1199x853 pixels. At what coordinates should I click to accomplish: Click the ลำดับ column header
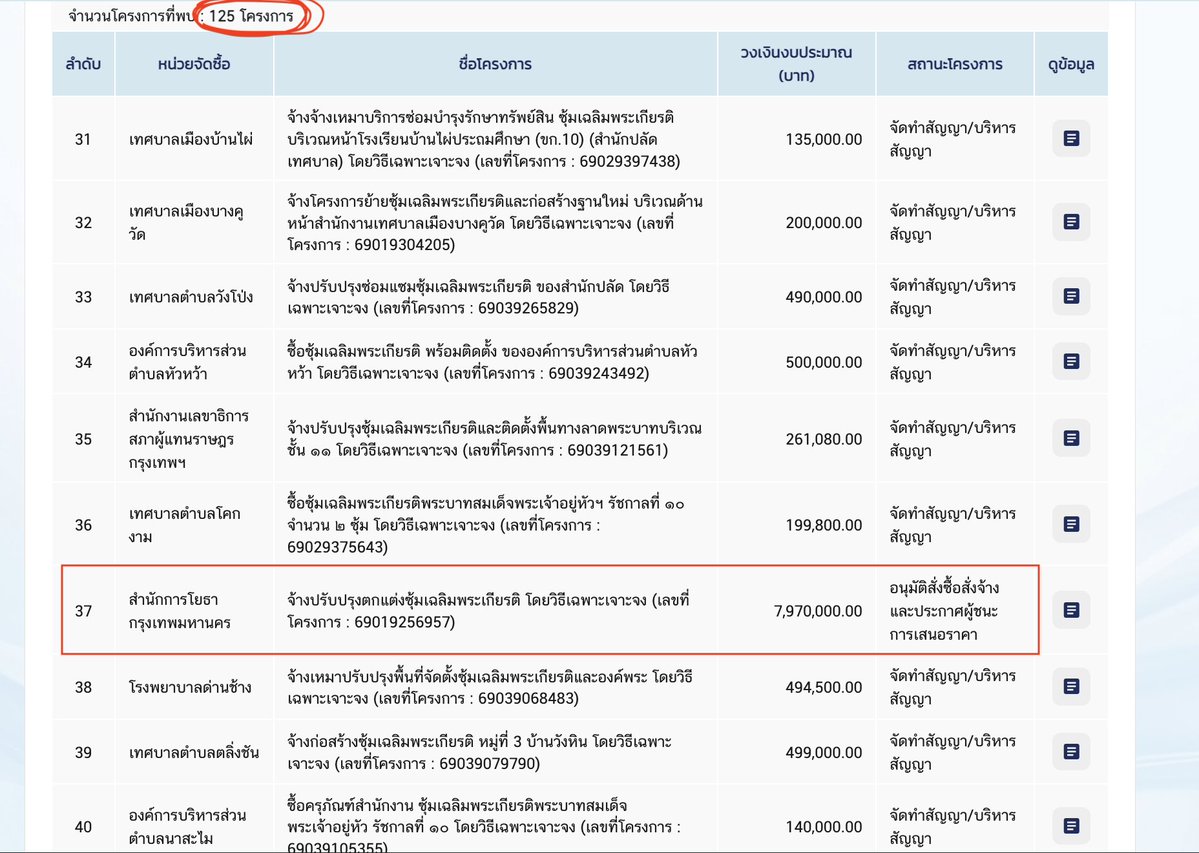pos(83,66)
